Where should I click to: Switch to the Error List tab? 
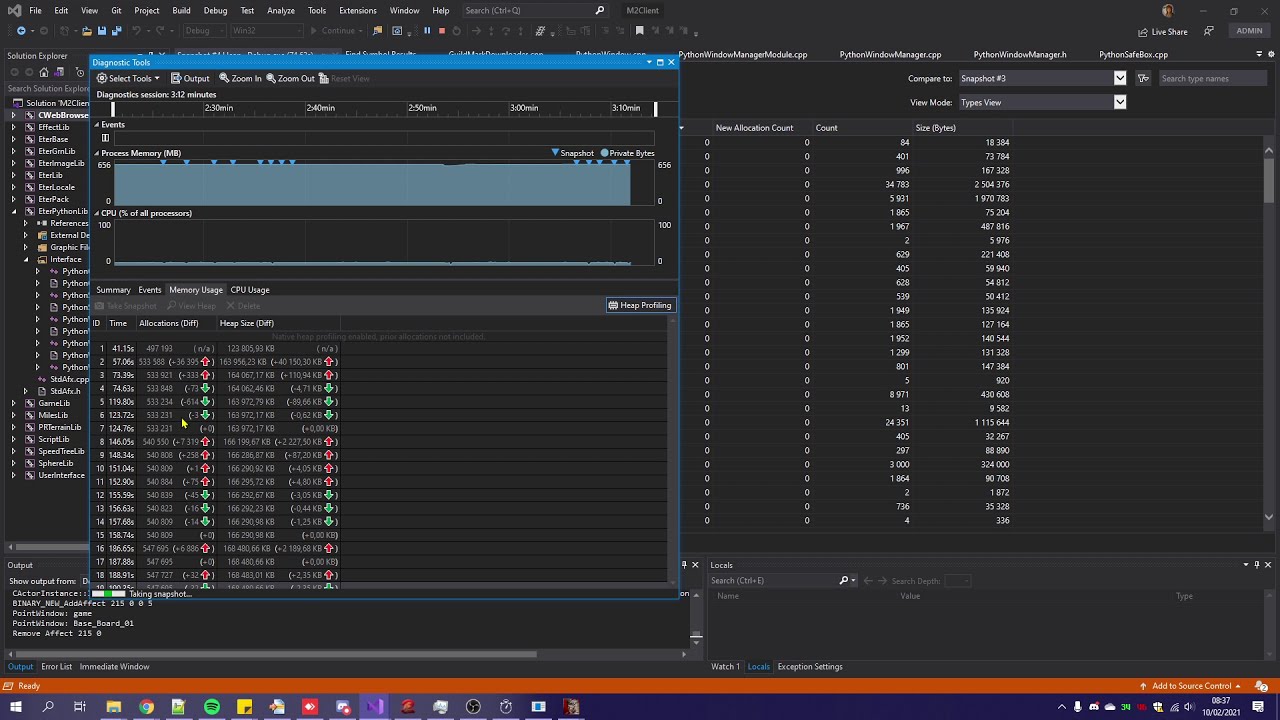[x=56, y=667]
